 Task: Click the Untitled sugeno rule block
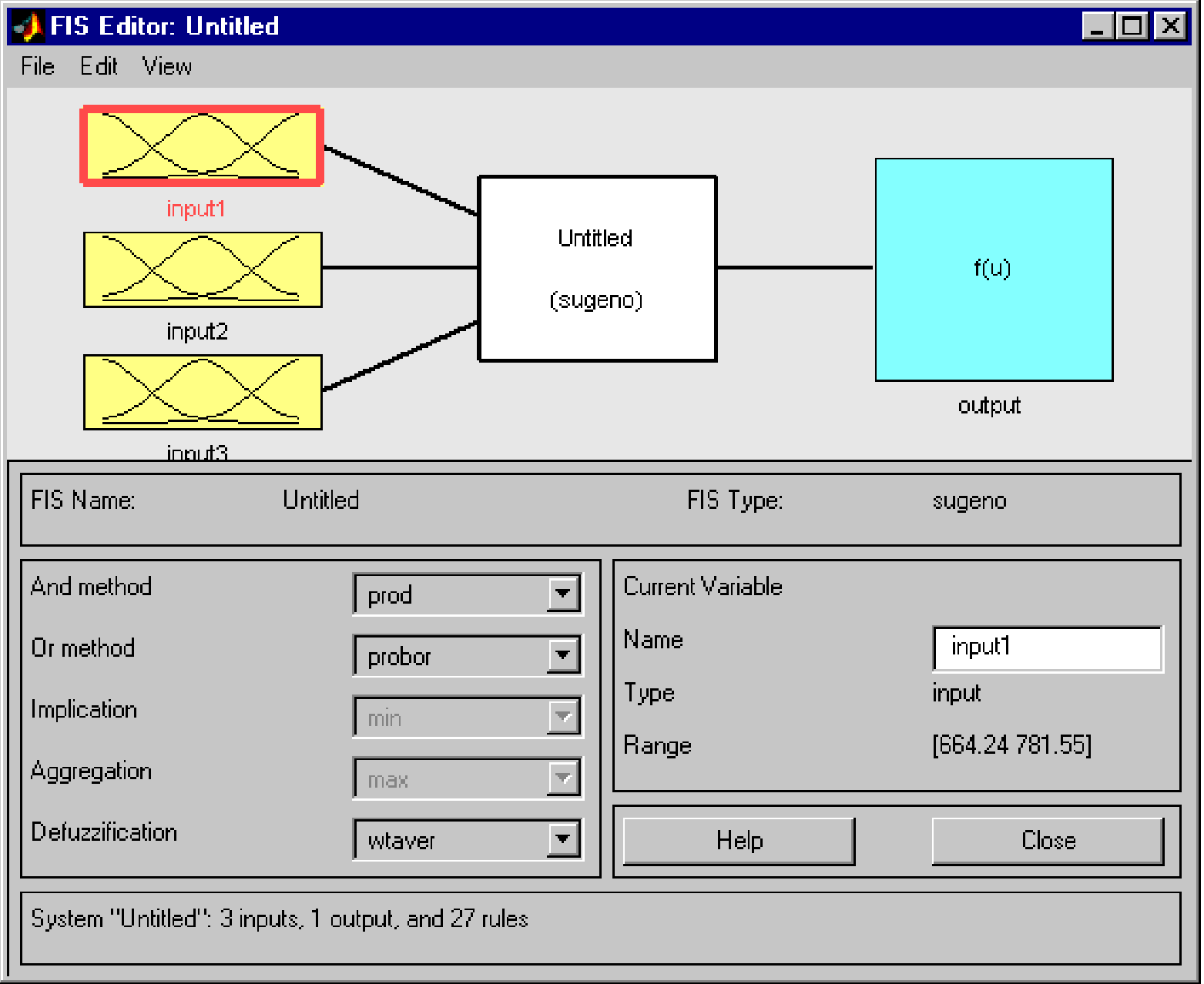(x=597, y=268)
